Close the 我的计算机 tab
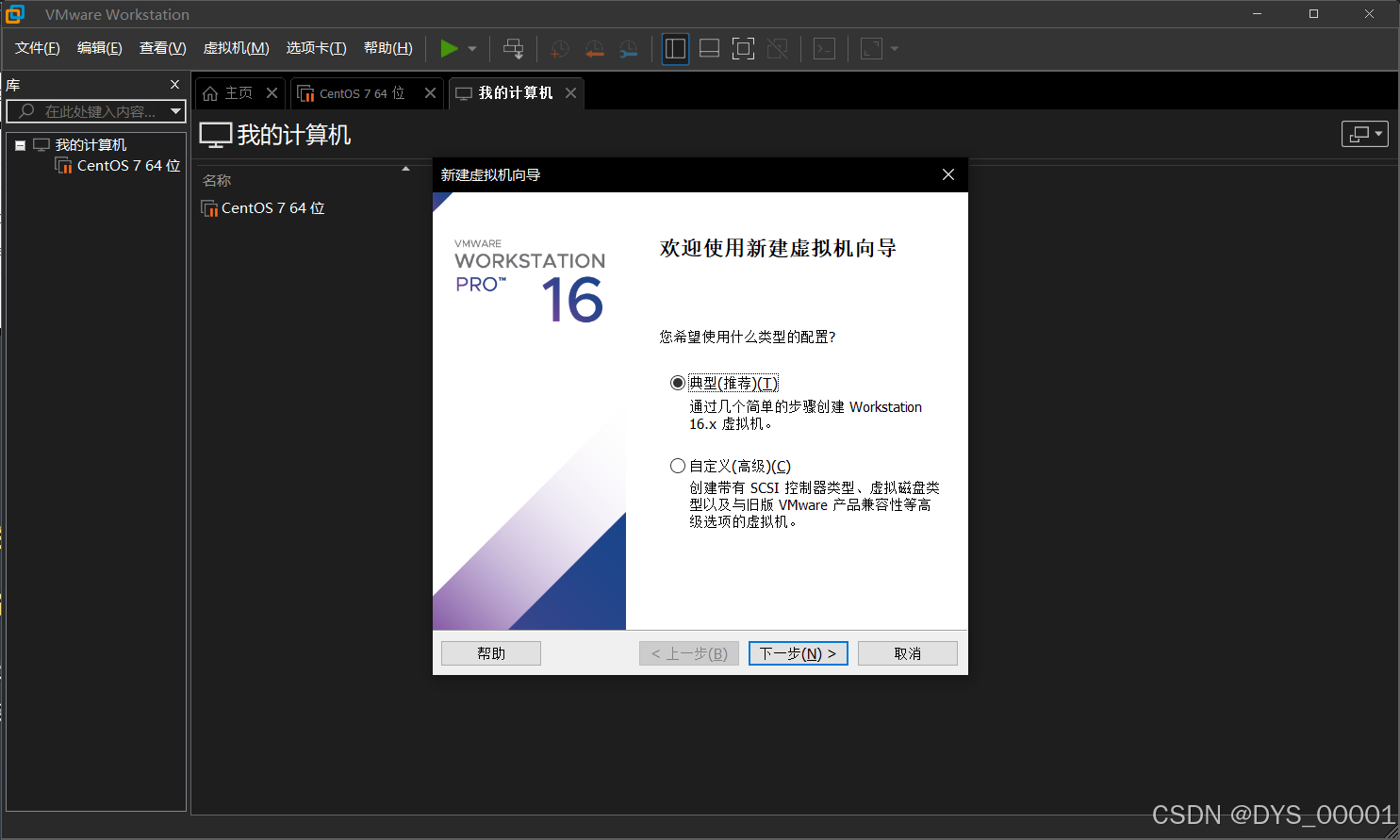 click(570, 92)
